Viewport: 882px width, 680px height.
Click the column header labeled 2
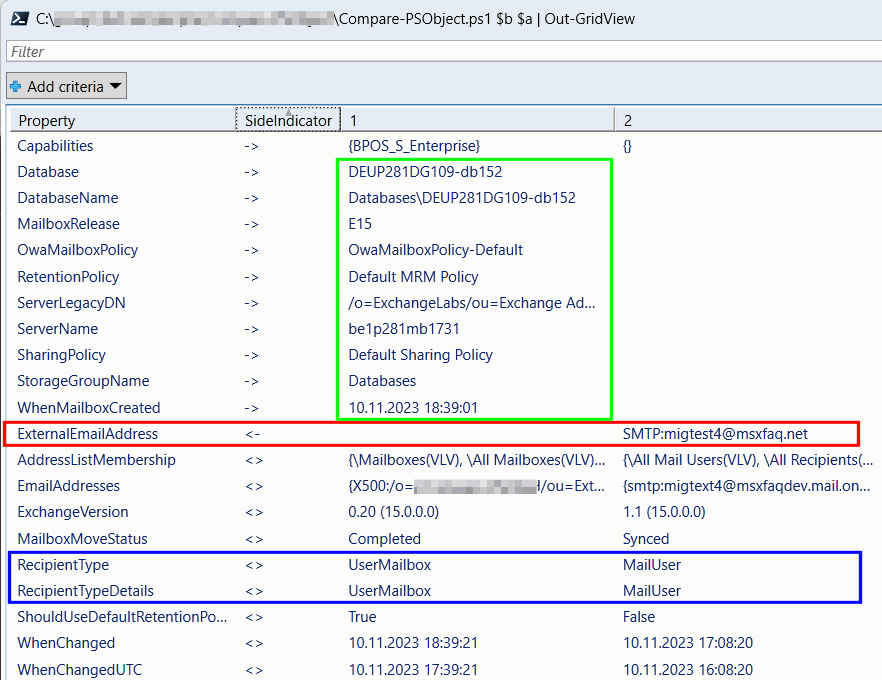click(748, 120)
